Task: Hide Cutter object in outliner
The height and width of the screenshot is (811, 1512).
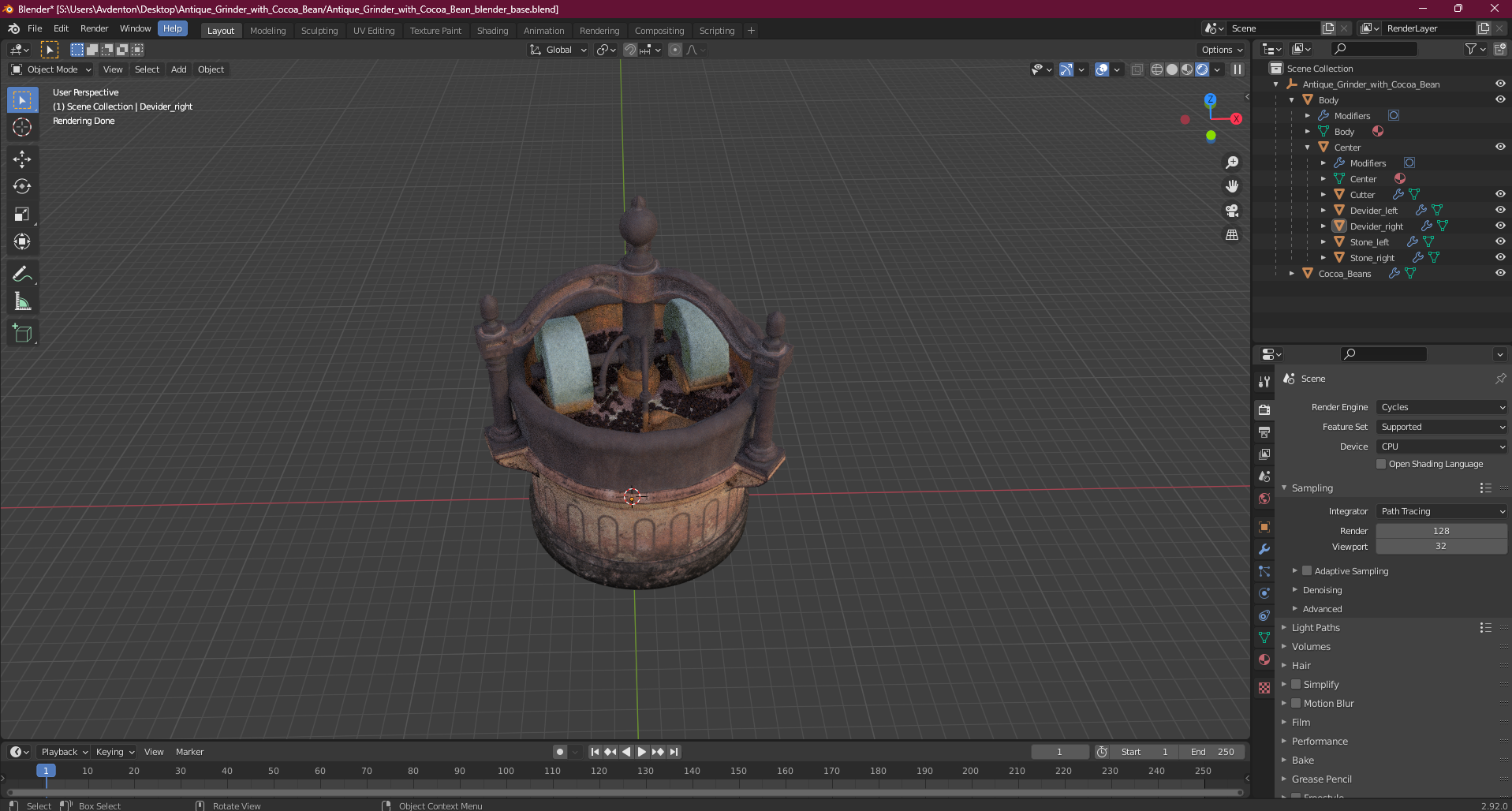Action: 1500,194
